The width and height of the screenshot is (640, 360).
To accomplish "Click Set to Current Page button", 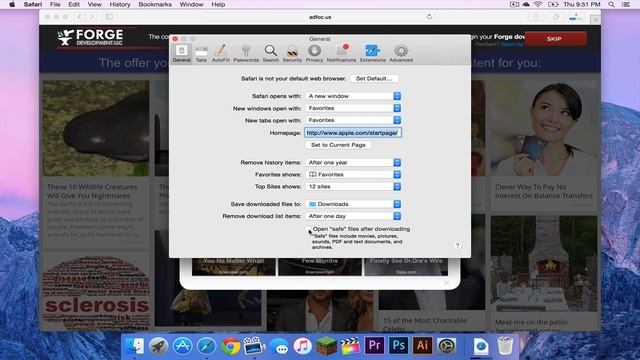I will [x=338, y=145].
